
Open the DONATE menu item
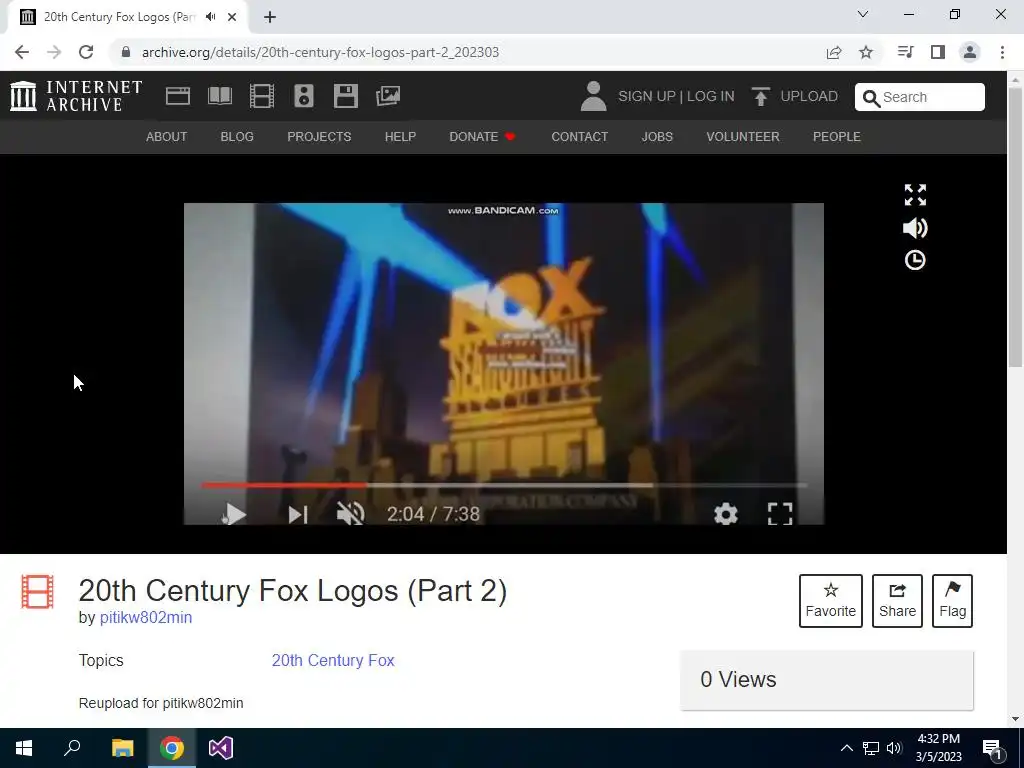(x=482, y=136)
